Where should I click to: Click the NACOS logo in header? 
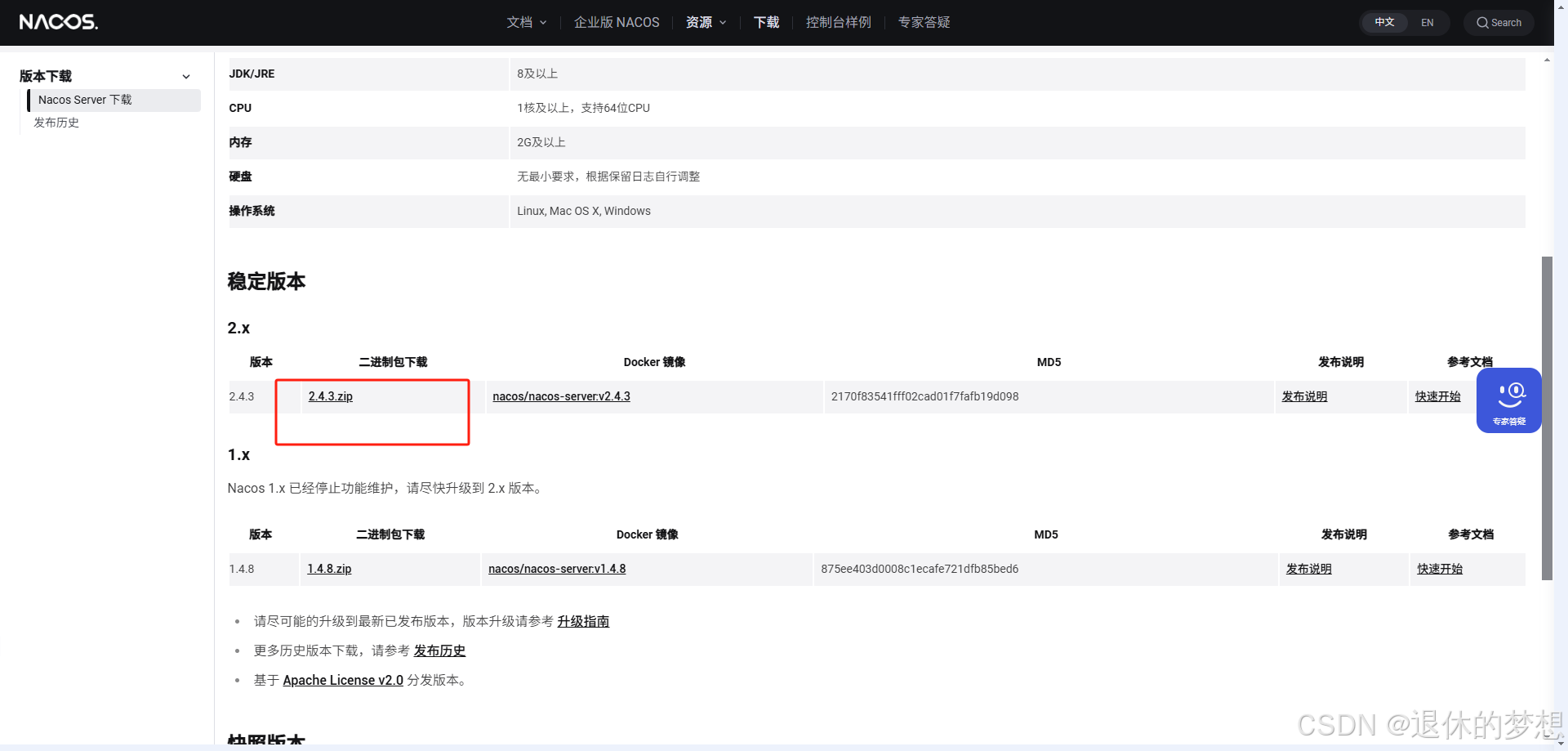pyautogui.click(x=58, y=22)
